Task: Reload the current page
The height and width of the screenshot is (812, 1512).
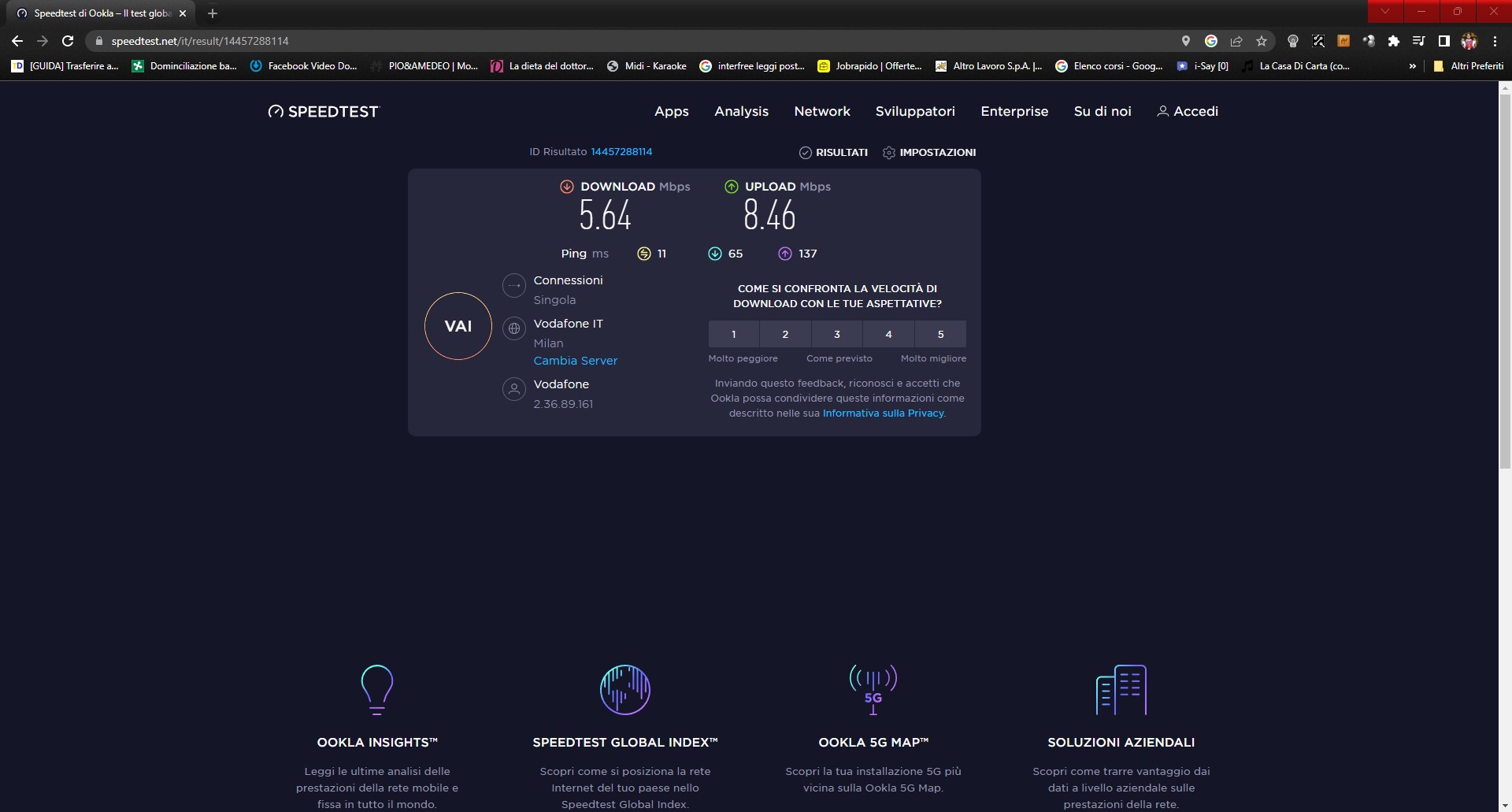Action: 68,41
